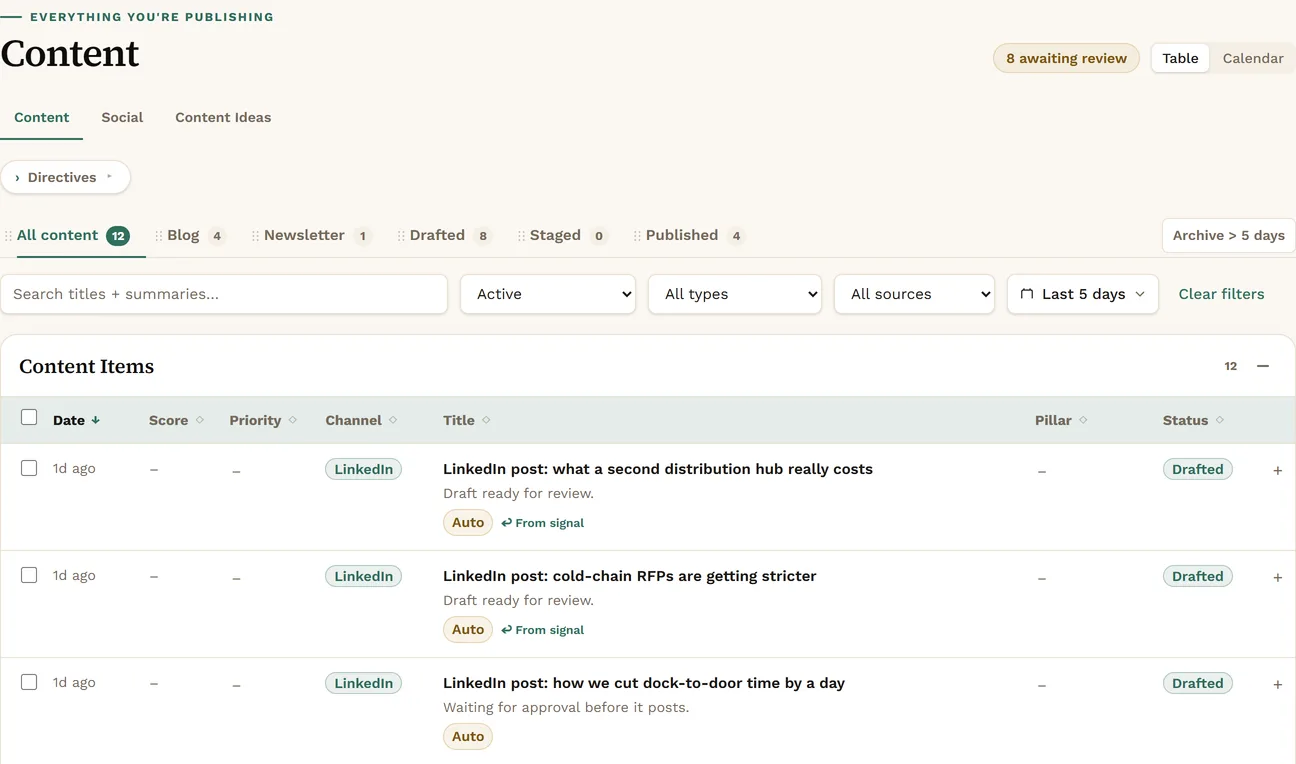Open the Last 5 days date range dropdown

click(x=1083, y=294)
